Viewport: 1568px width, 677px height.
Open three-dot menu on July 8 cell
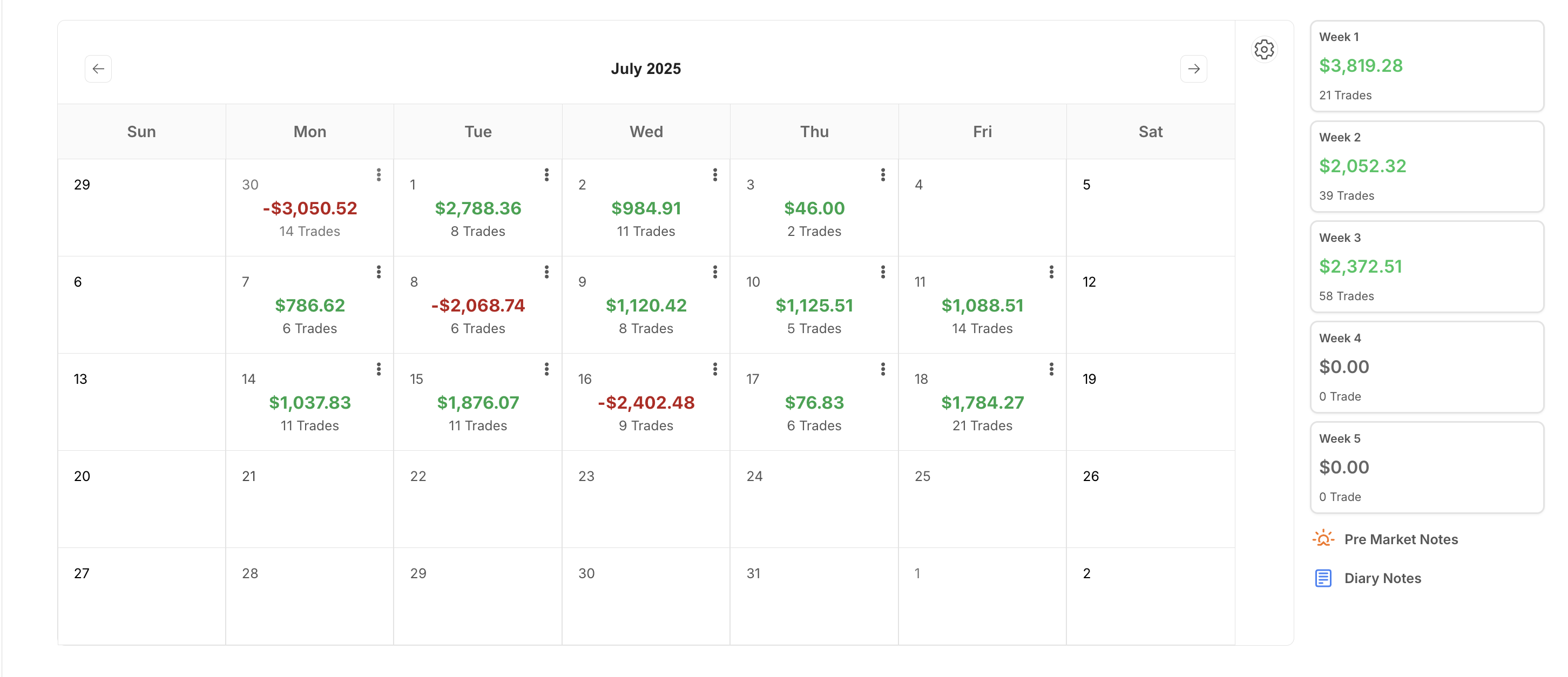[546, 272]
